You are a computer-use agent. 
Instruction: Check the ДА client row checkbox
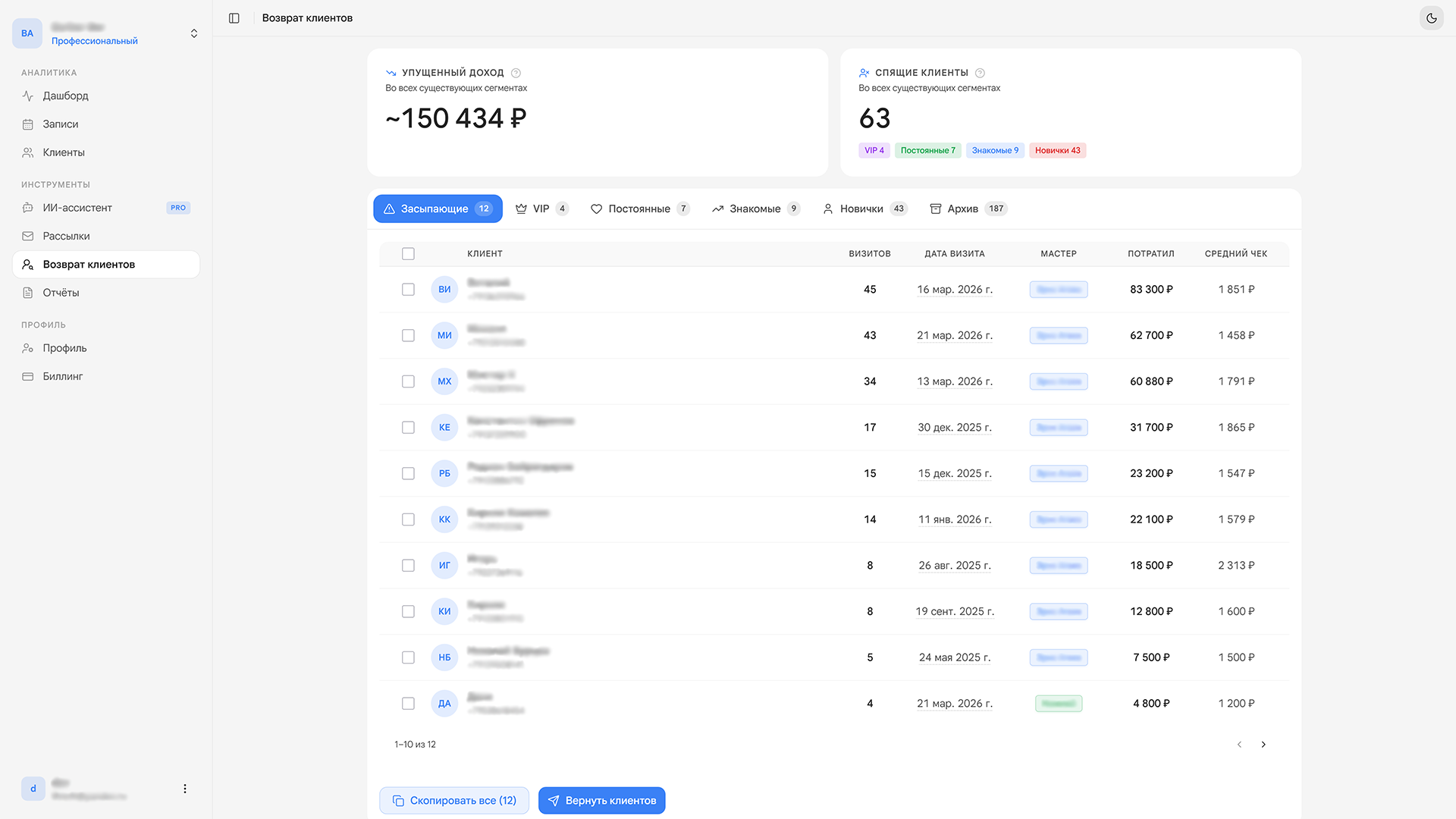click(408, 704)
